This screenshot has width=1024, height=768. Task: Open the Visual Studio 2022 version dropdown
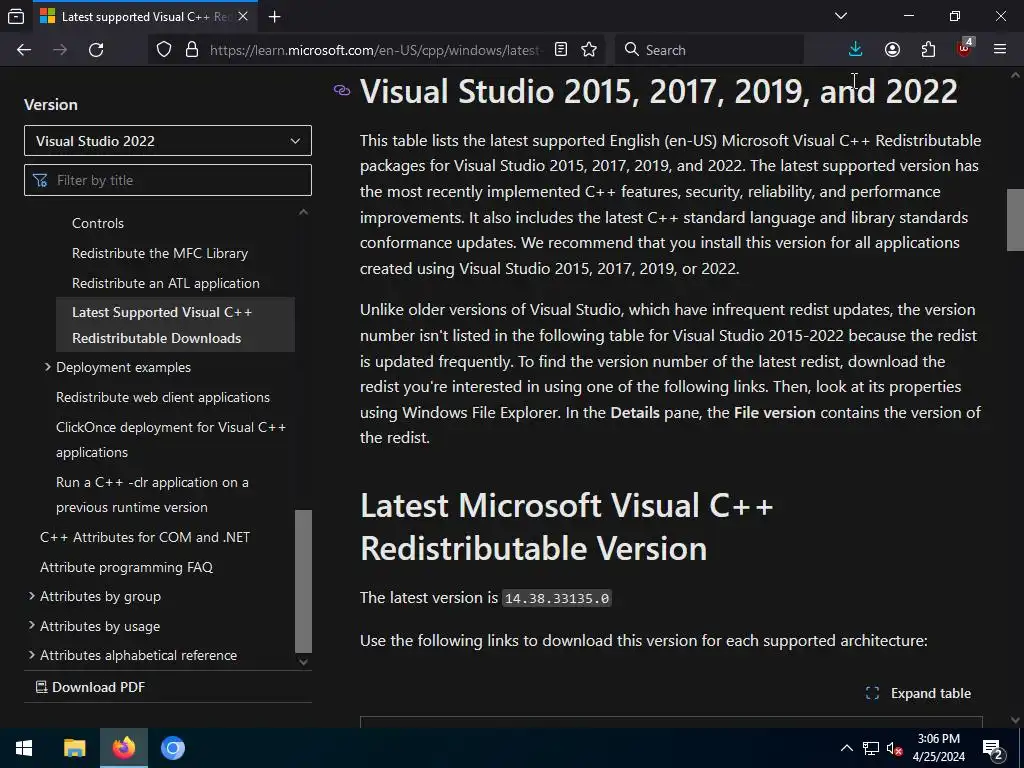[x=168, y=140]
